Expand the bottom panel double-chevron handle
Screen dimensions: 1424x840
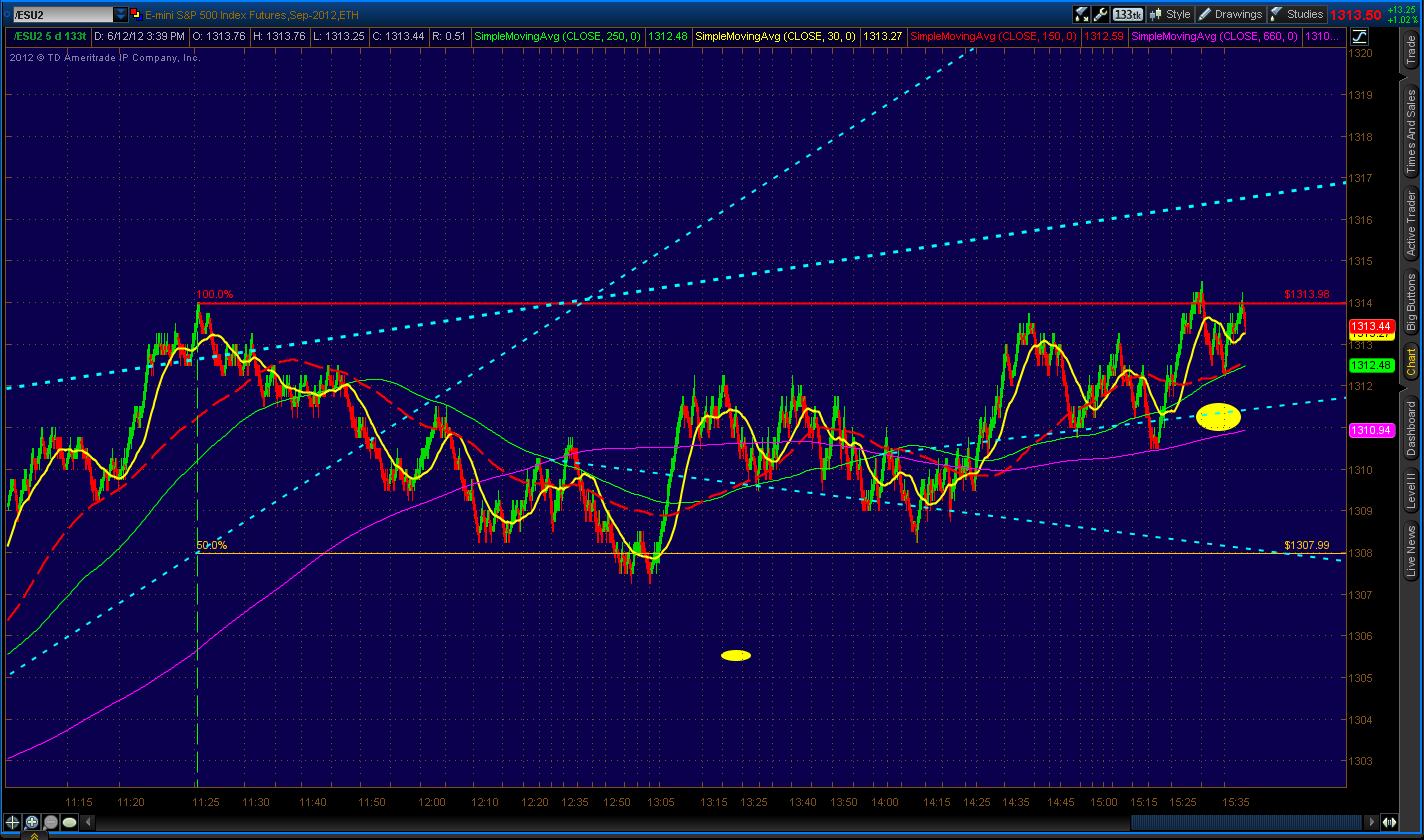click(x=33, y=834)
